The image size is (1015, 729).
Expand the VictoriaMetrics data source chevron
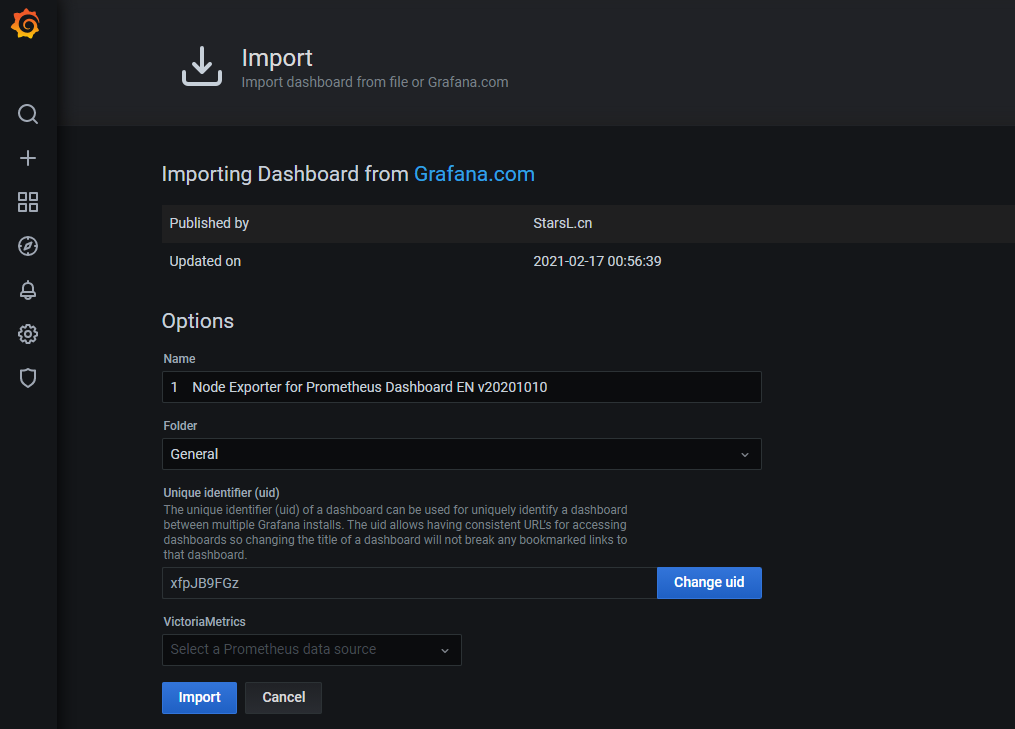pyautogui.click(x=445, y=651)
